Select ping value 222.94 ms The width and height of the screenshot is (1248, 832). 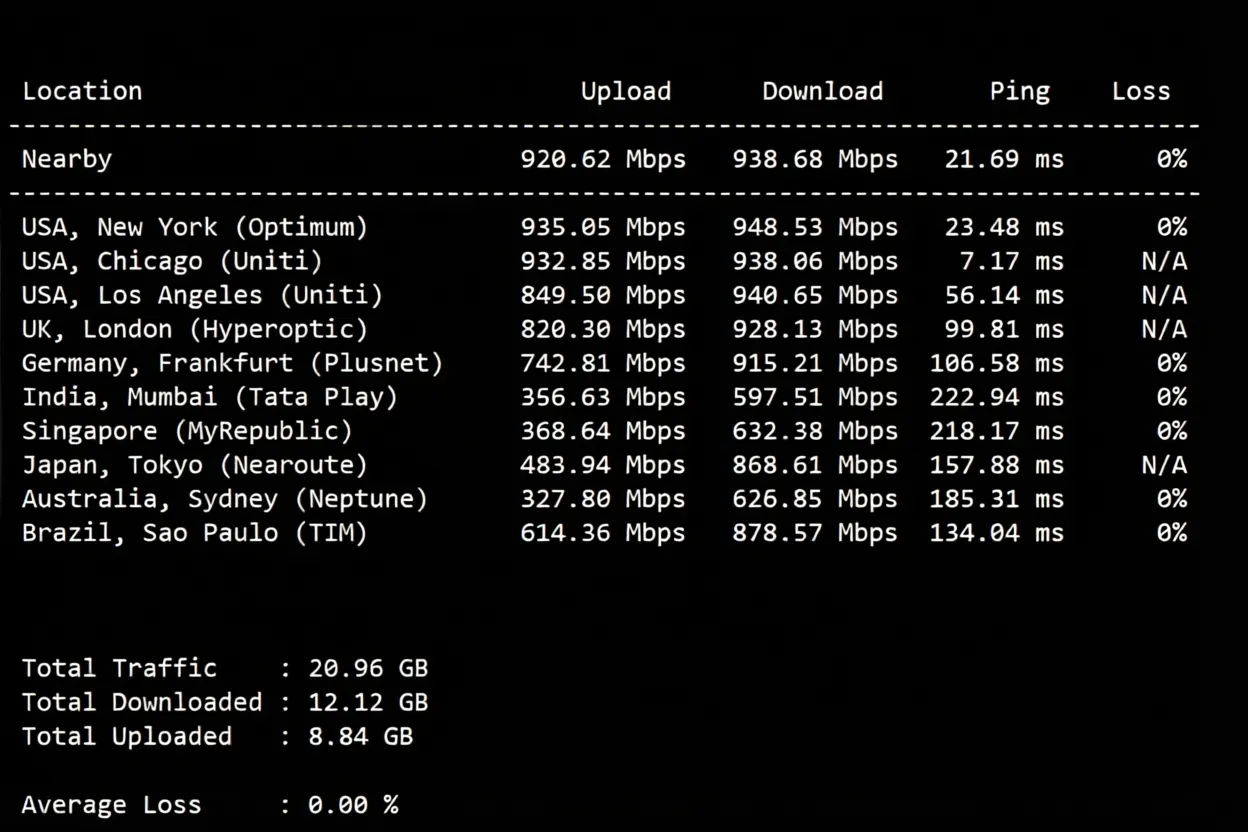click(x=997, y=397)
